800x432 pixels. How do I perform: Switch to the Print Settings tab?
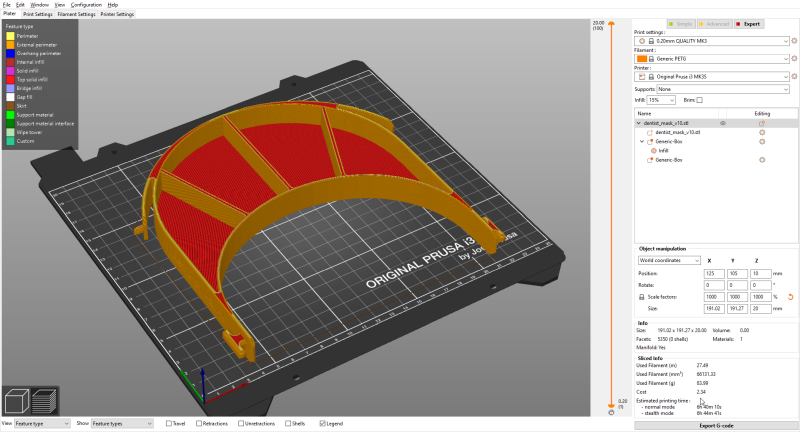(x=37, y=14)
